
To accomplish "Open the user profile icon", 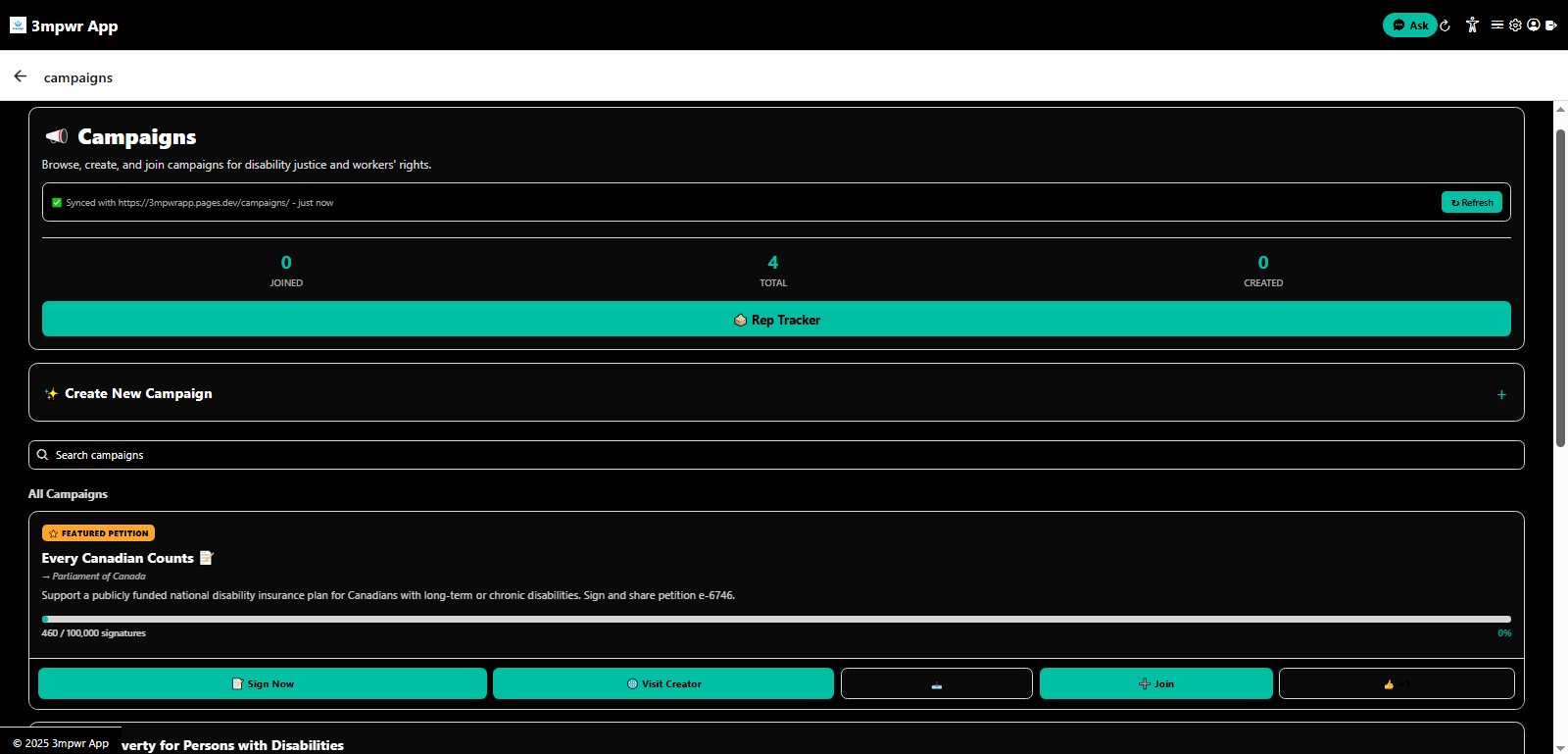I will 1534,25.
